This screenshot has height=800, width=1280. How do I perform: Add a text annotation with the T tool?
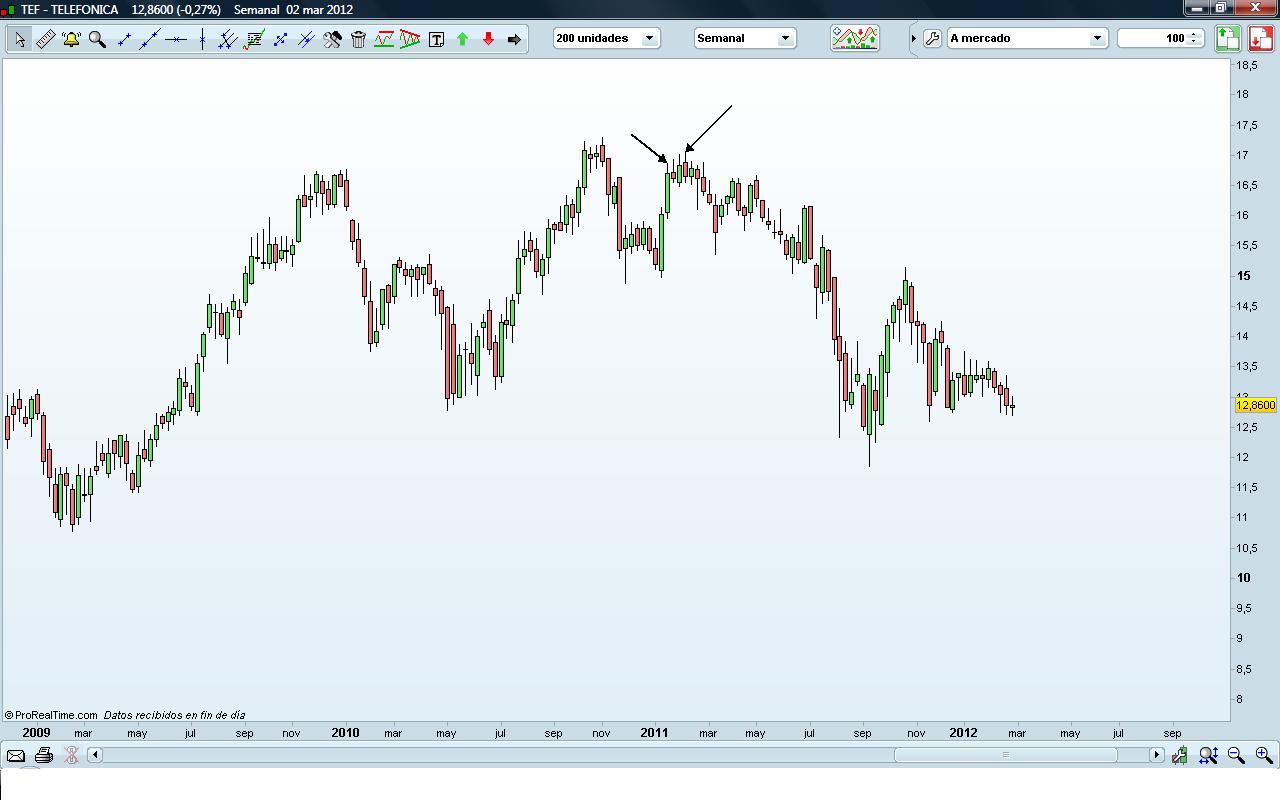[436, 39]
